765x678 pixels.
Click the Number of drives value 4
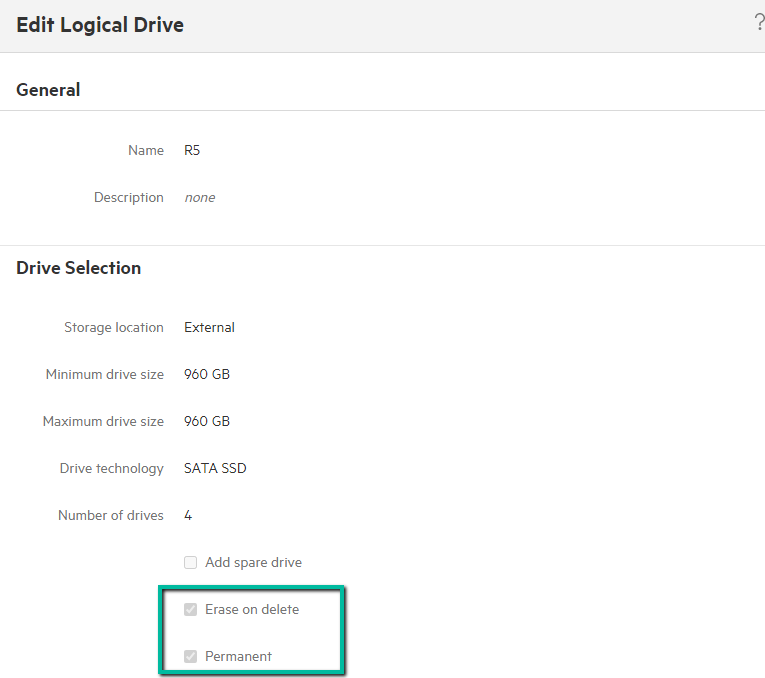(188, 516)
